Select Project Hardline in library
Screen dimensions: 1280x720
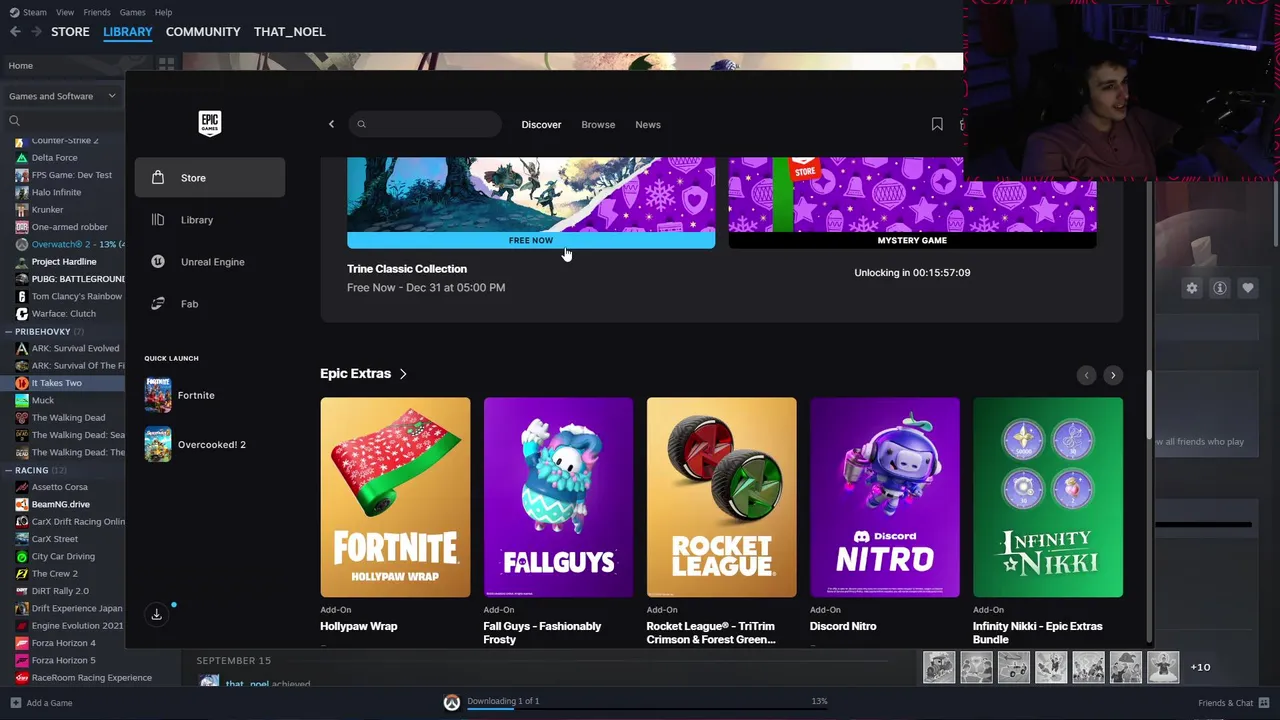[64, 262]
